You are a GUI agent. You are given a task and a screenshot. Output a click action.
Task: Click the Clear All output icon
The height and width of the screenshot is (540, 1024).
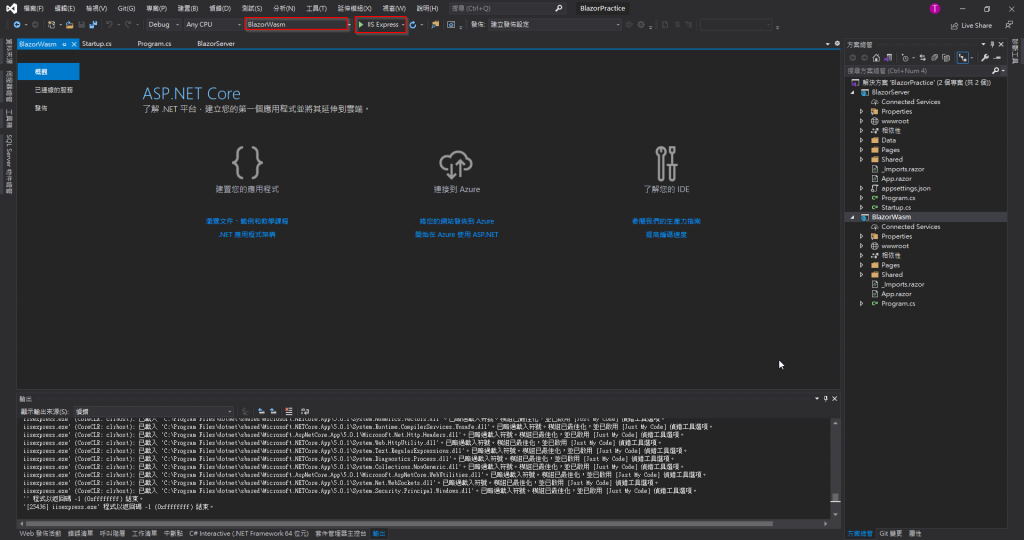289,411
